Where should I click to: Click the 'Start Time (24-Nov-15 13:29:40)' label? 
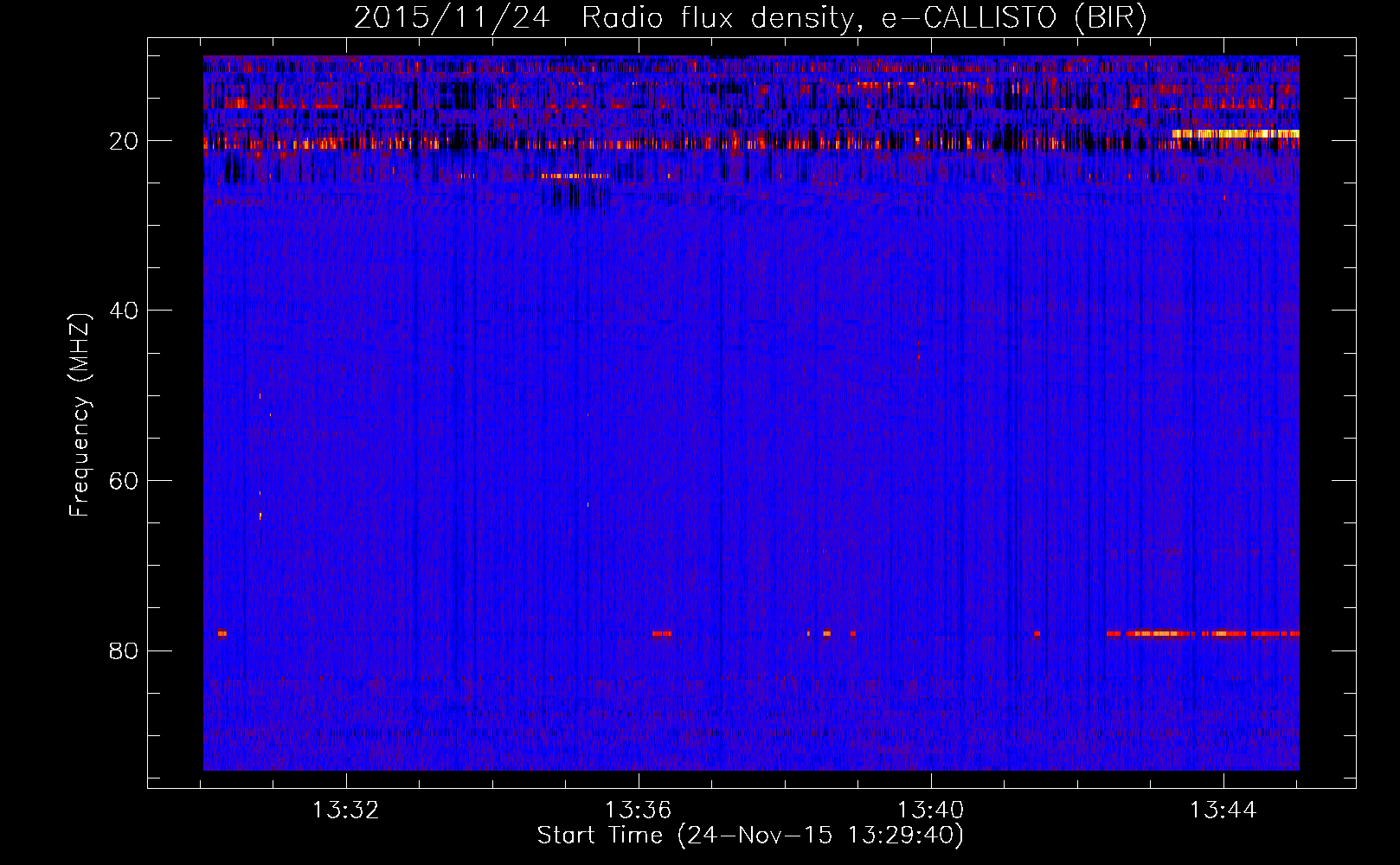pyautogui.click(x=750, y=836)
